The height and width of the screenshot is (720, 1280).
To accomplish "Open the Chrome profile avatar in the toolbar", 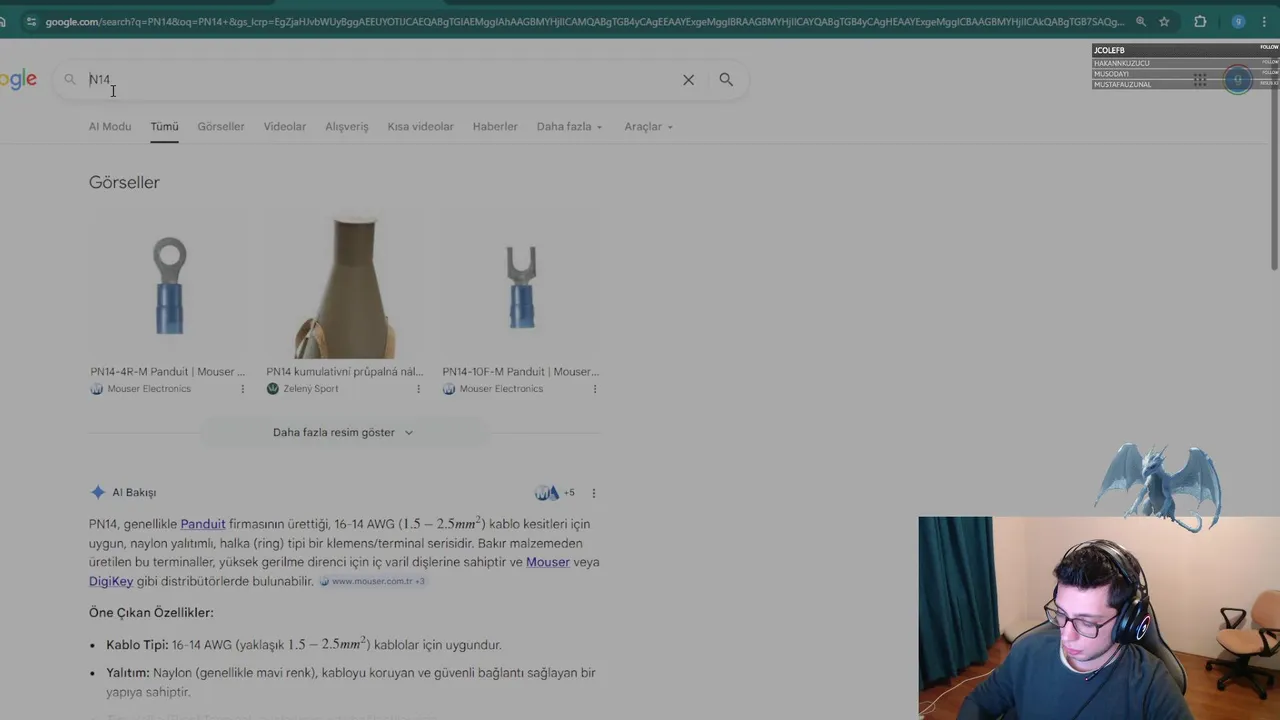I will tap(1238, 21).
